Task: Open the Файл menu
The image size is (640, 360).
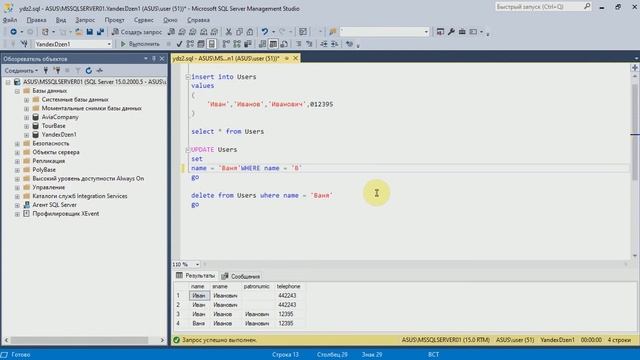Action: 10,20
